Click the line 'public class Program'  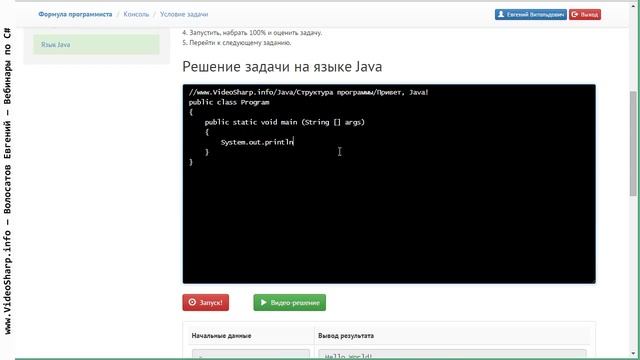(229, 102)
